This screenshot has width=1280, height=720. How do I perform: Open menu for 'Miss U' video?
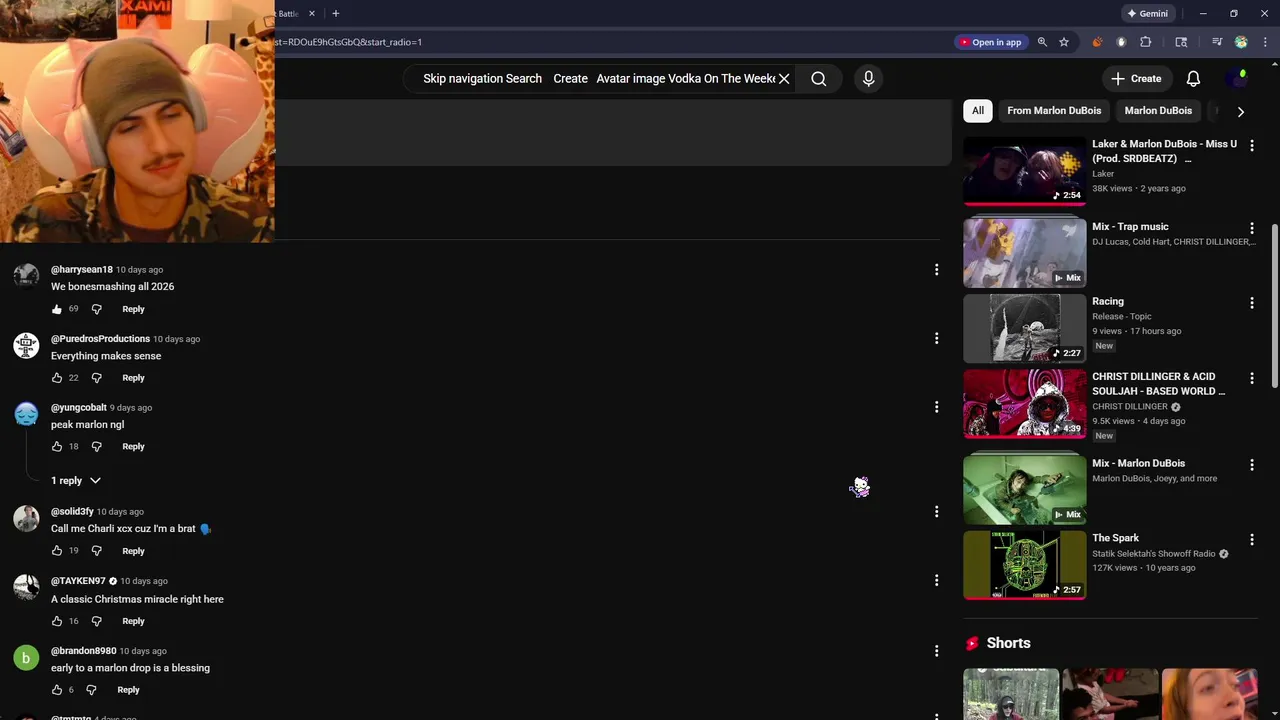pyautogui.click(x=1251, y=145)
